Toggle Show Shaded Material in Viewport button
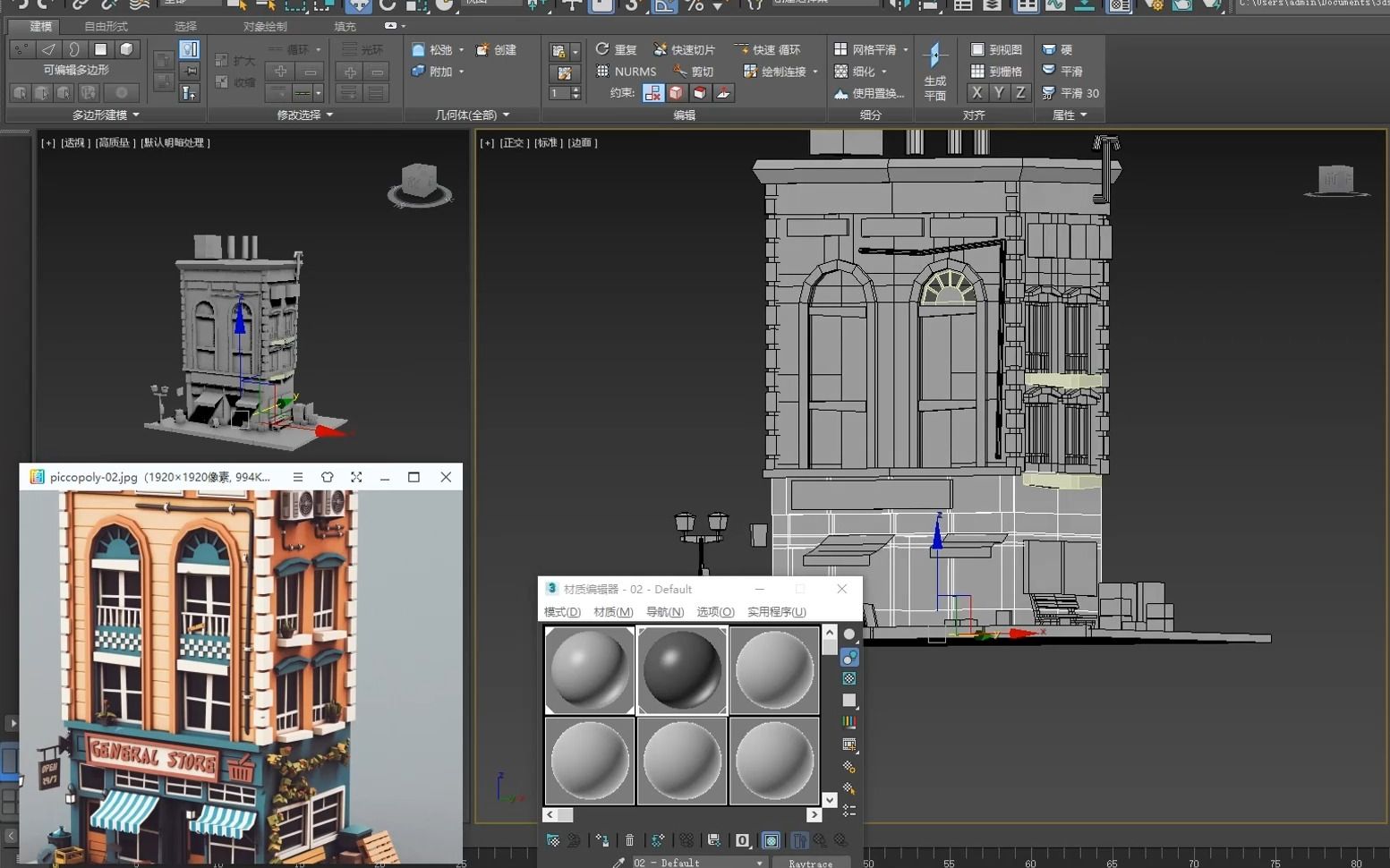 coord(771,840)
